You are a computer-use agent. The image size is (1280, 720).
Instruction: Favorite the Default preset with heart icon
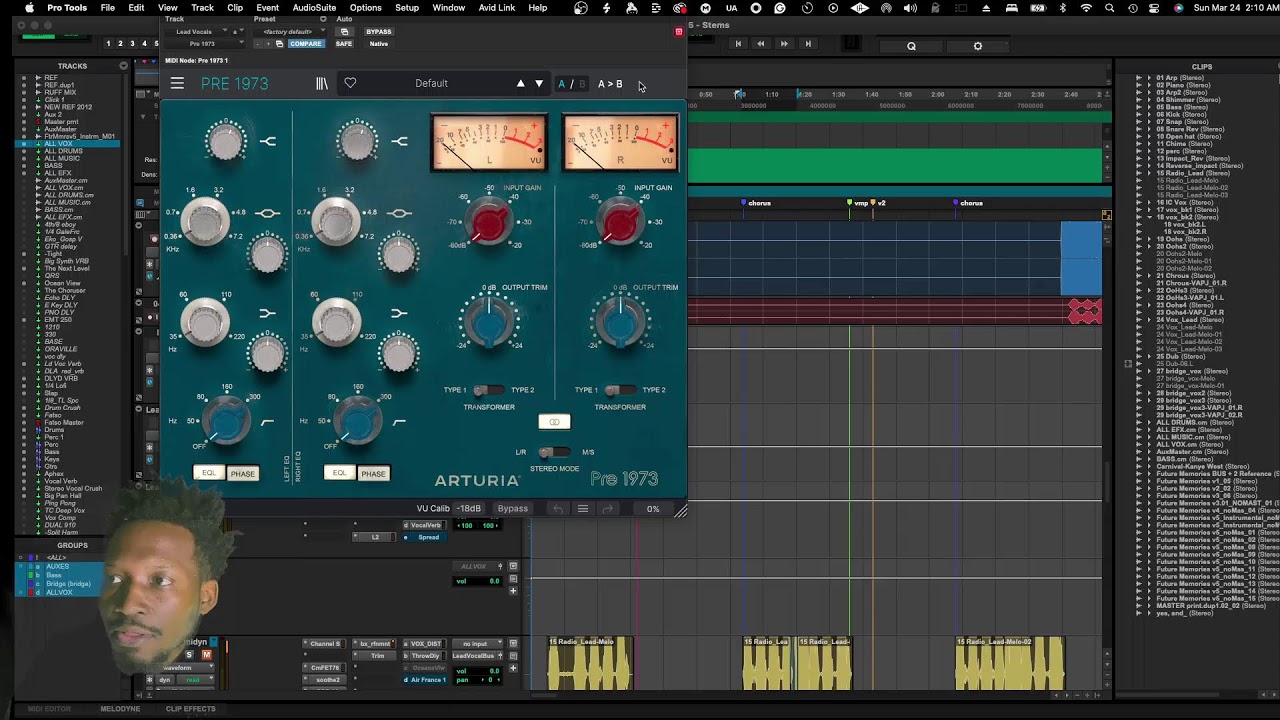(350, 83)
